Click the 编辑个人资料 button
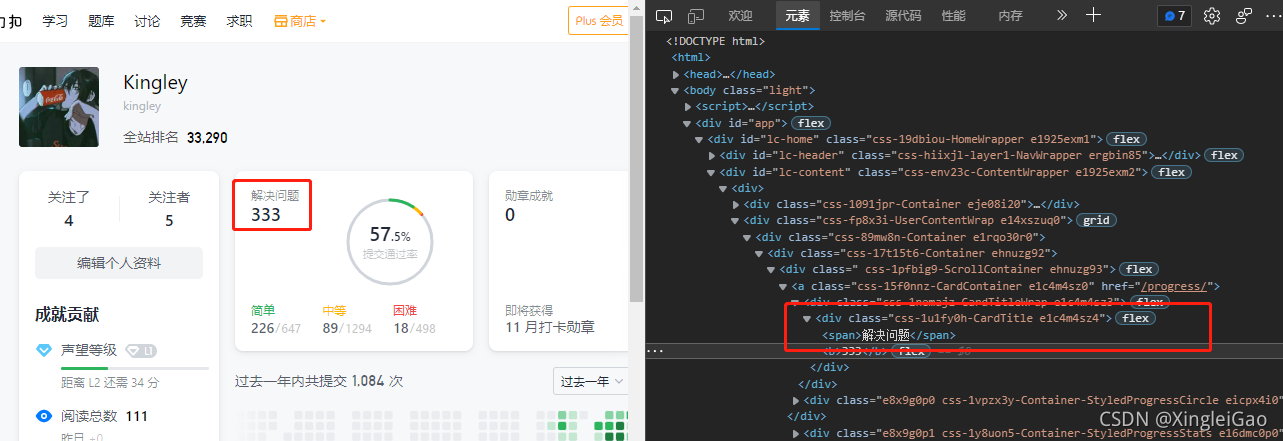 (119, 264)
